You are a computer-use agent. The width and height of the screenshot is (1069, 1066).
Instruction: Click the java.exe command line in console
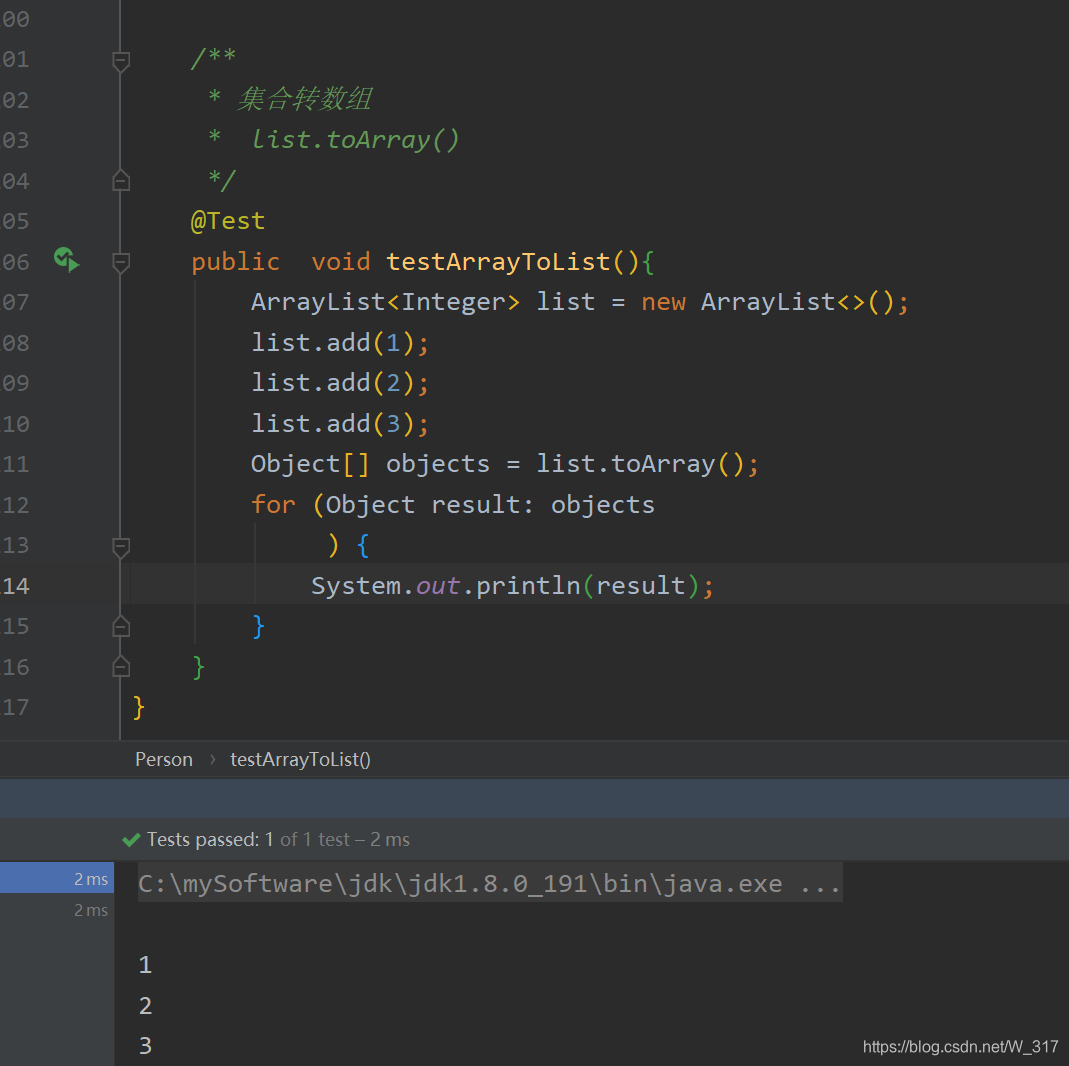490,883
